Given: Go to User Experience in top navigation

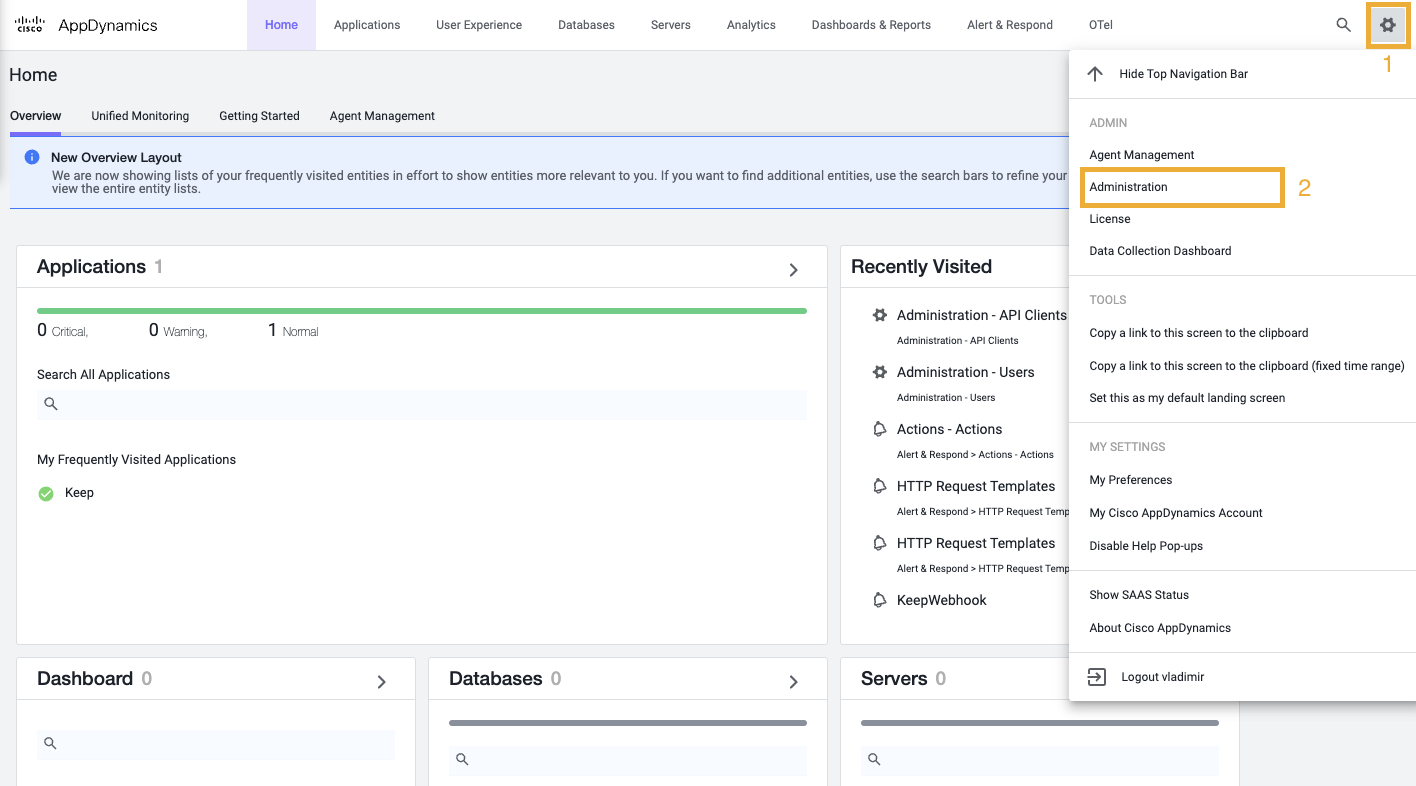Looking at the screenshot, I should (x=479, y=25).
